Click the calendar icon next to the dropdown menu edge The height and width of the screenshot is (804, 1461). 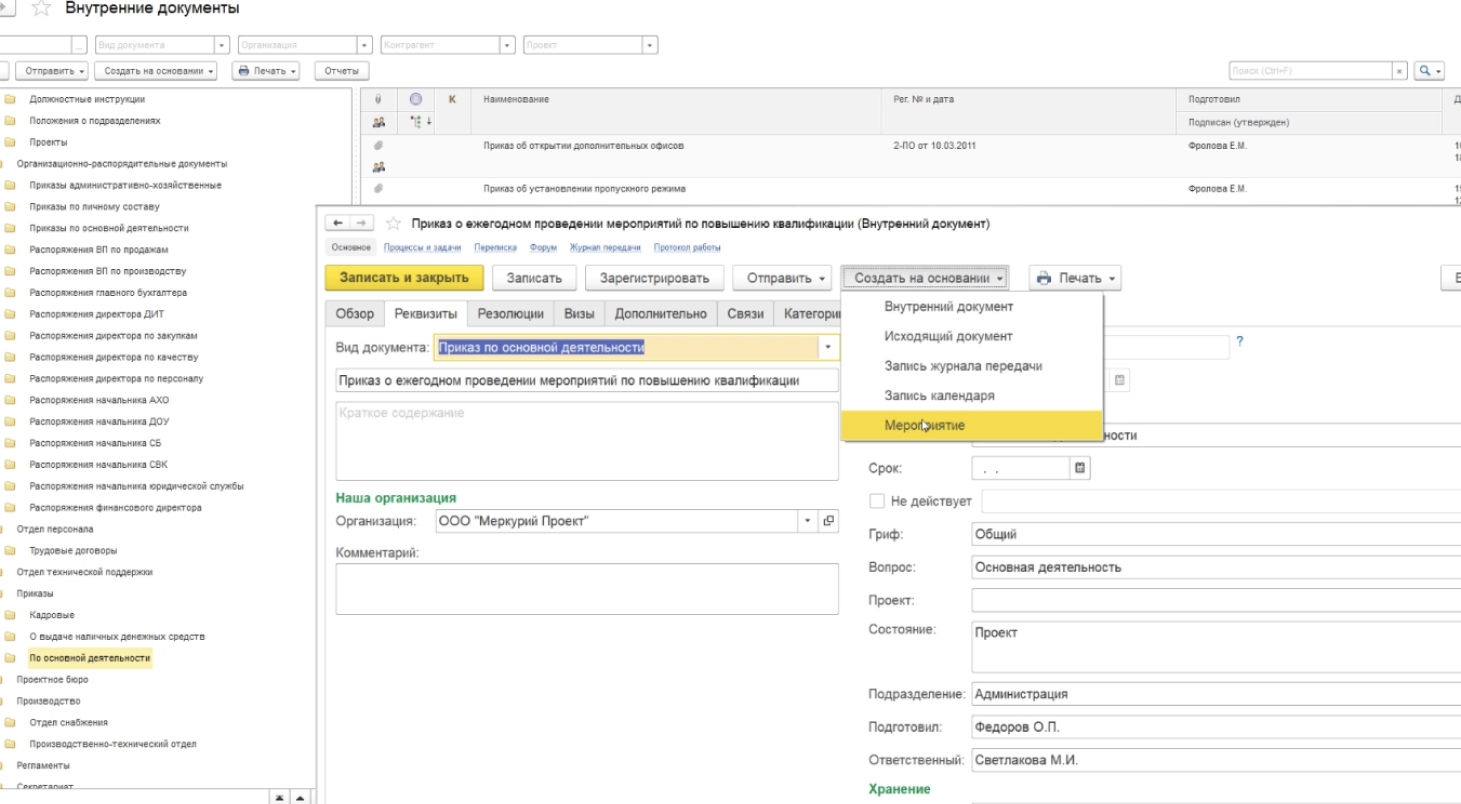click(1120, 379)
